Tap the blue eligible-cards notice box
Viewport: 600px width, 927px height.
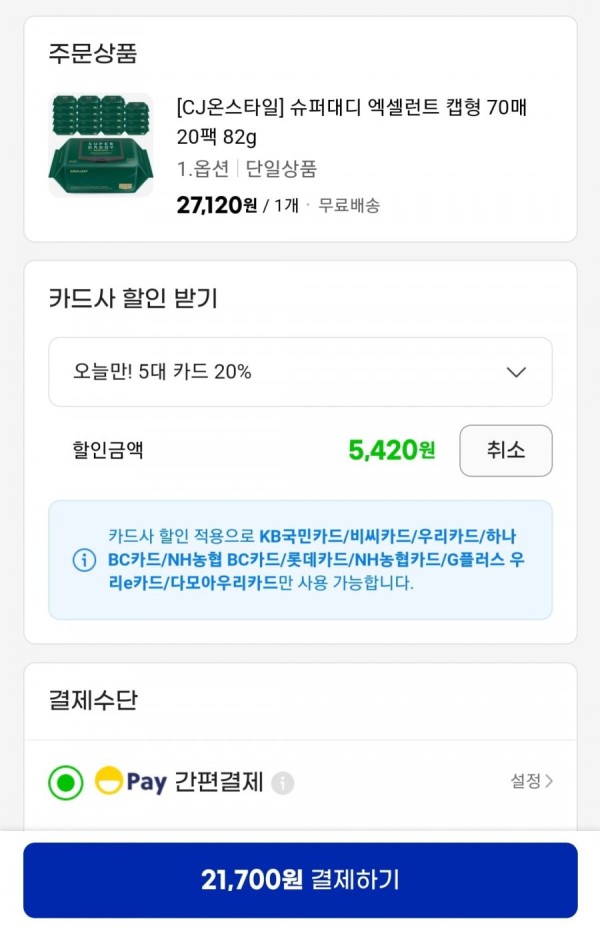(300, 560)
